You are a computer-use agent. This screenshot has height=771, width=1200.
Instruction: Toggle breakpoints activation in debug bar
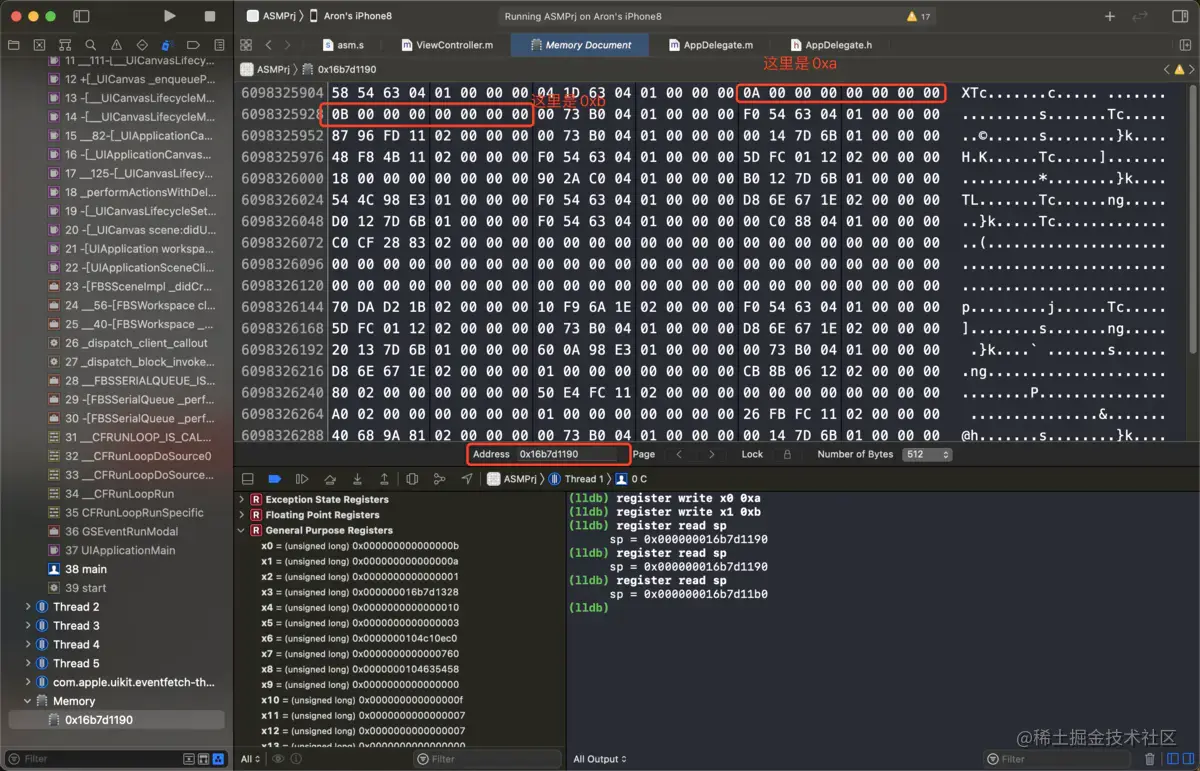click(275, 479)
